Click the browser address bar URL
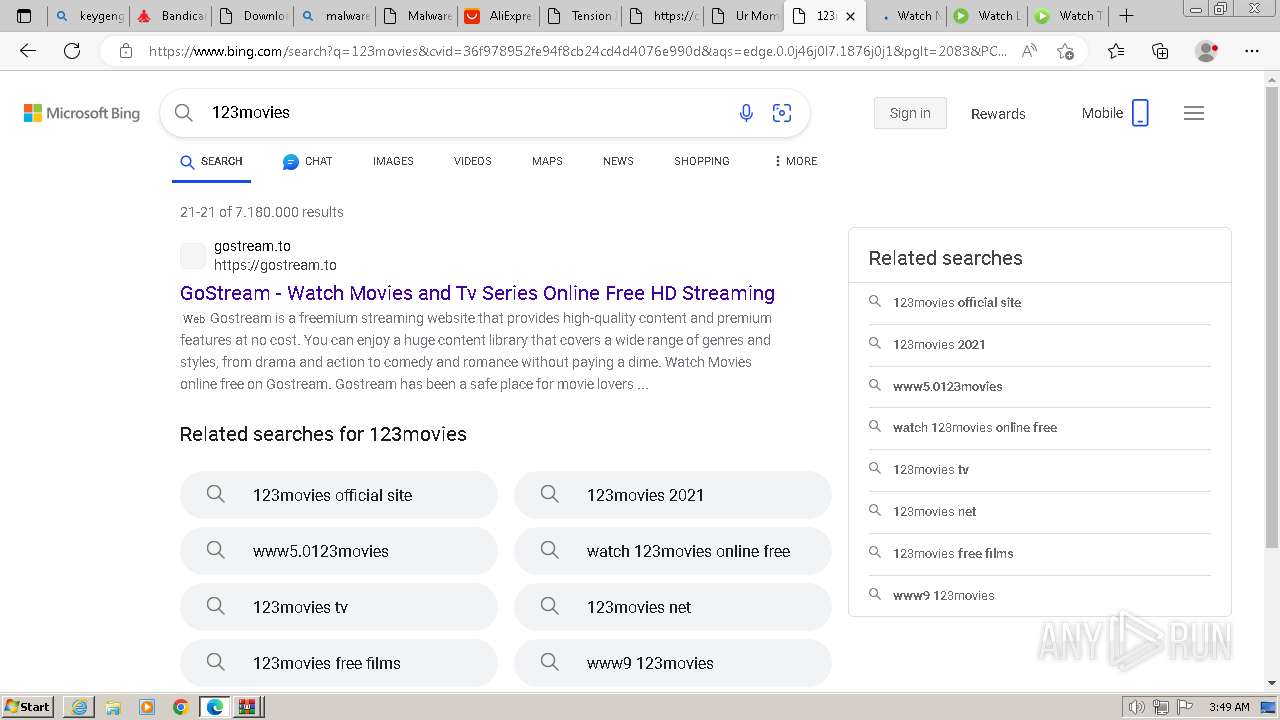1280x720 pixels. coord(578,50)
